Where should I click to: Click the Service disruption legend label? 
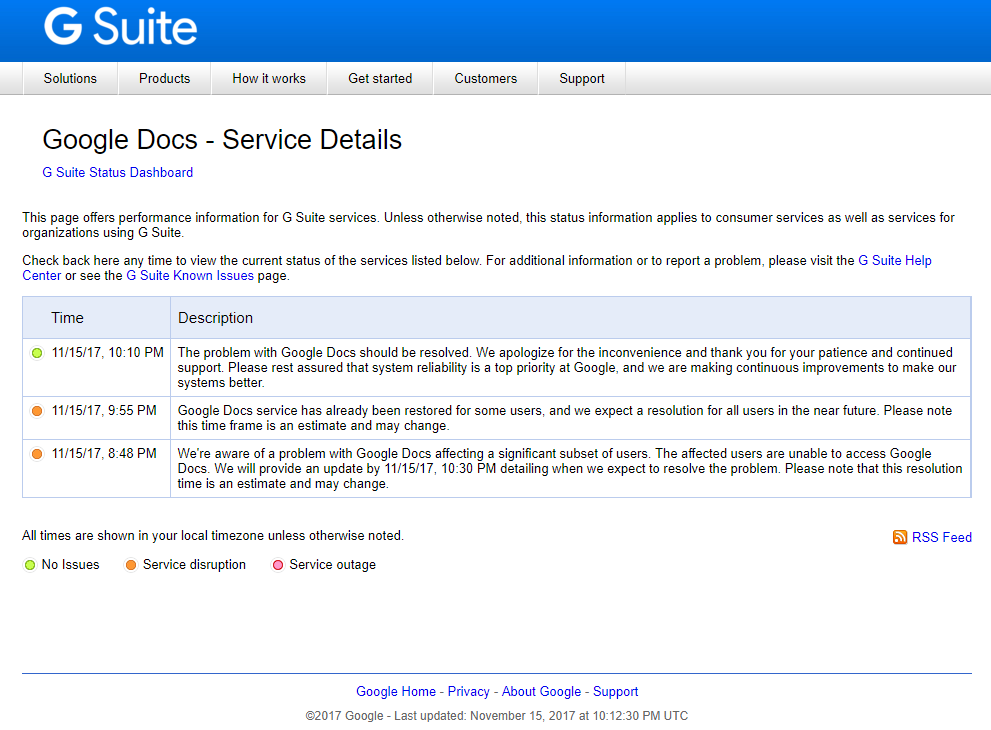[194, 565]
